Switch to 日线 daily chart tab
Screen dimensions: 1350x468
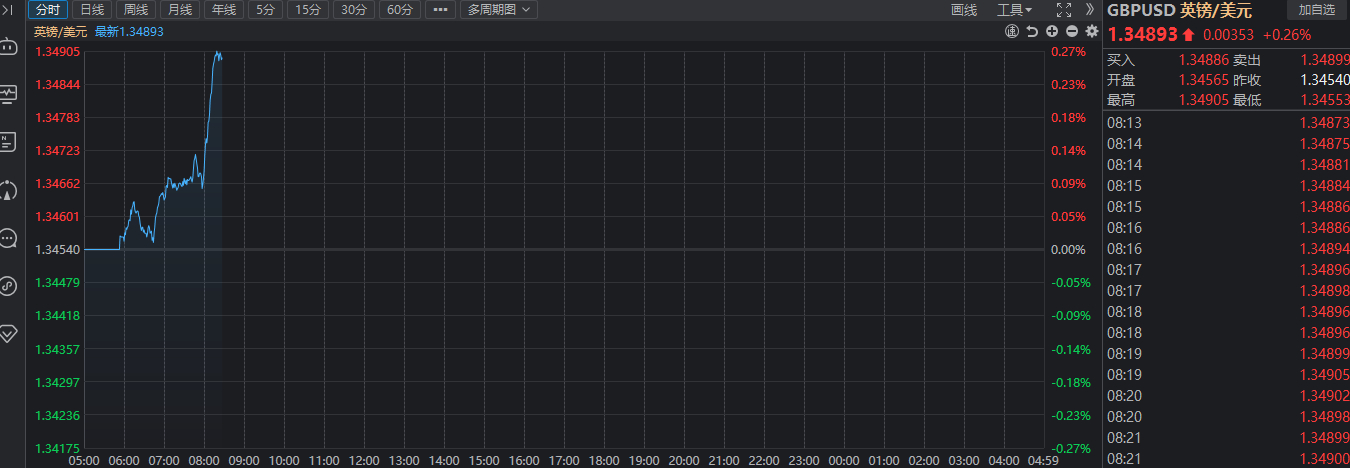[x=92, y=10]
